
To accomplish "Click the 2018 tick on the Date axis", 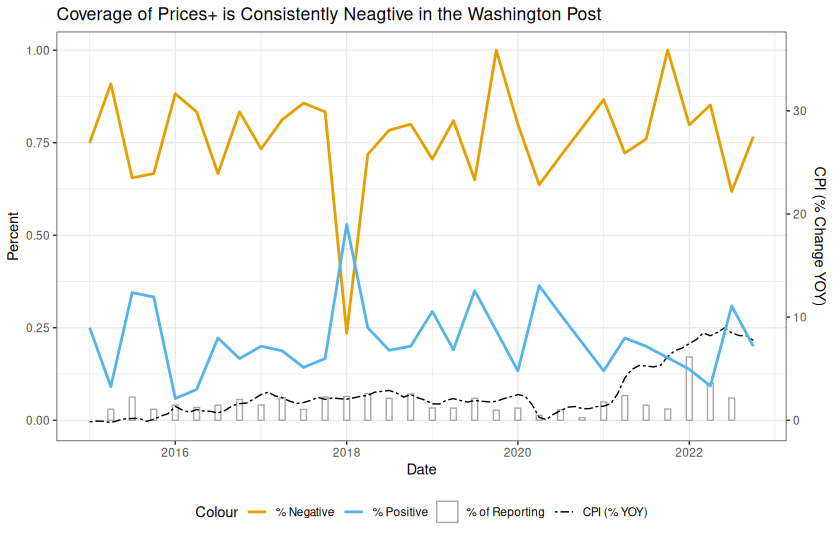I will [x=346, y=452].
